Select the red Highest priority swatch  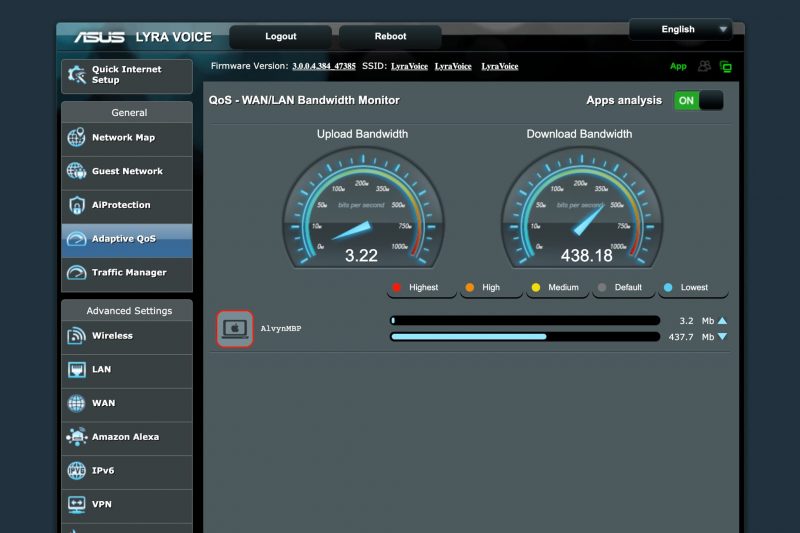(397, 287)
